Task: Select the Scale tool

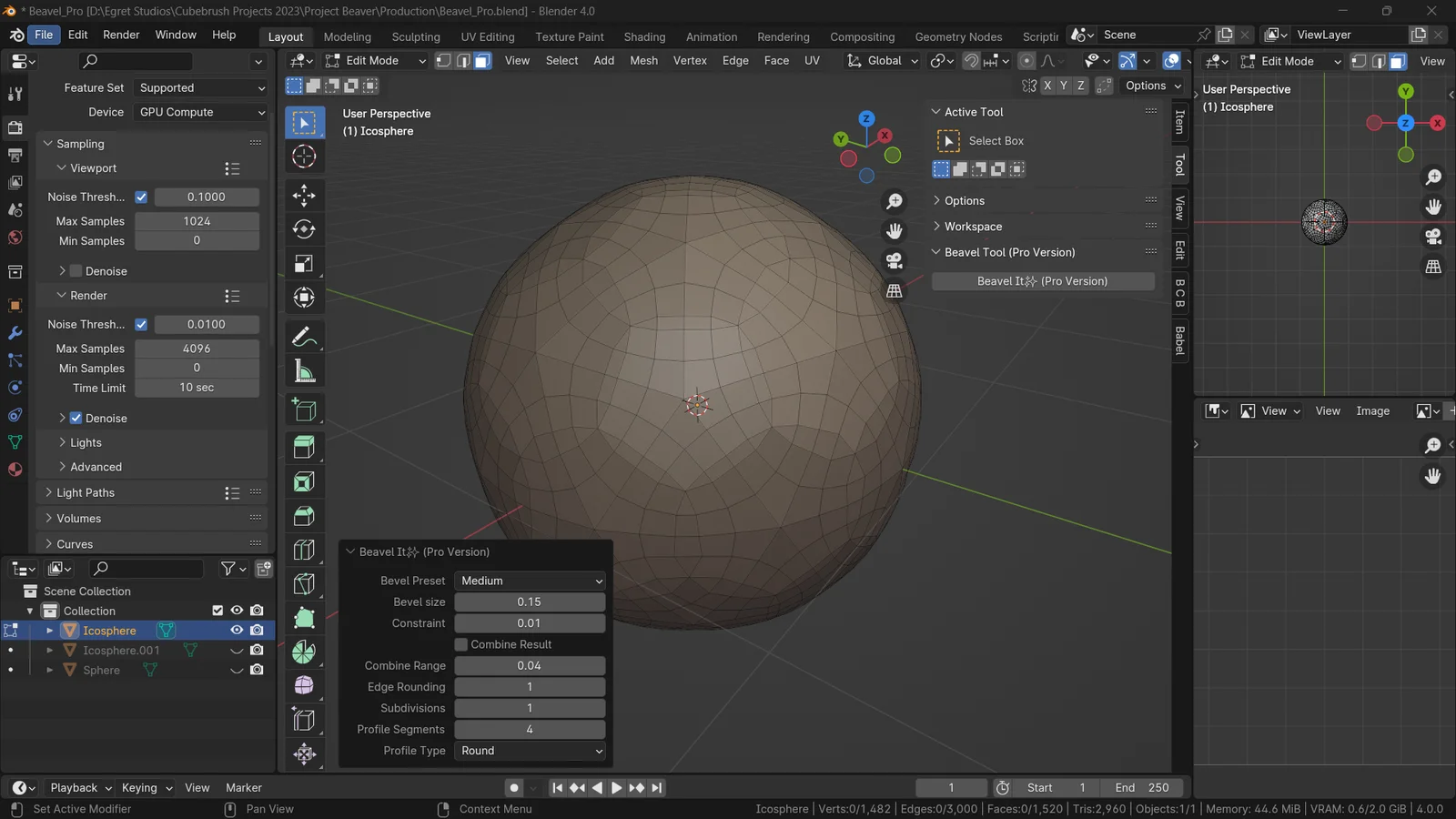Action: point(304,263)
